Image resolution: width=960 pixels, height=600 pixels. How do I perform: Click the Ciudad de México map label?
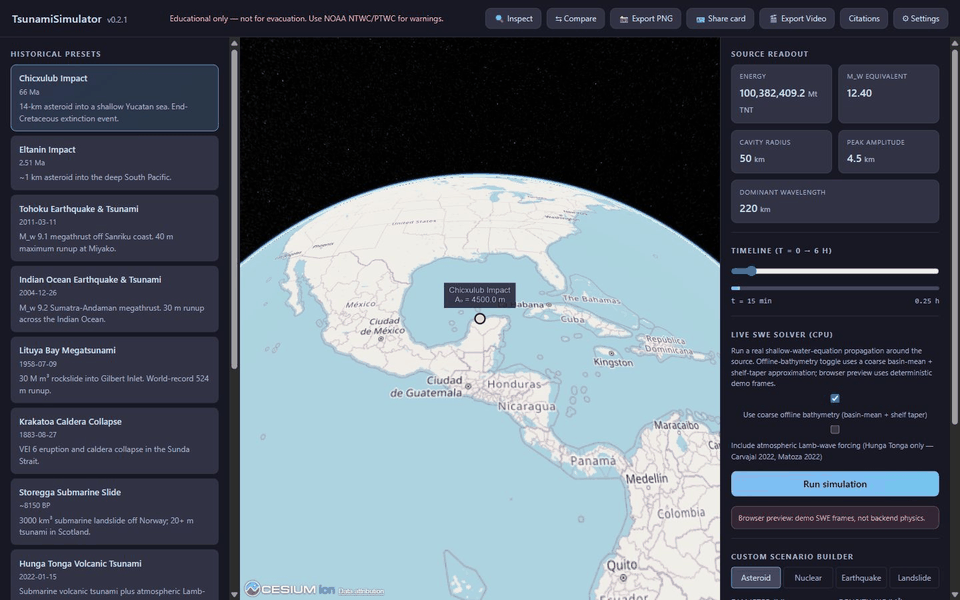pos(383,326)
